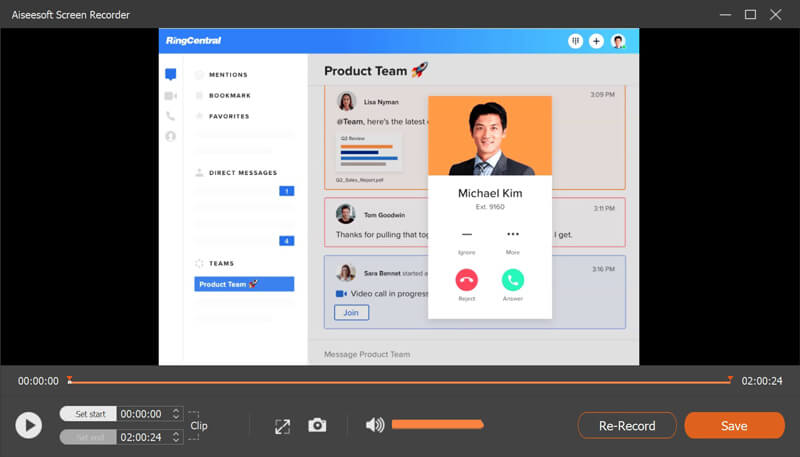Click the timeline end trim marker
Image resolution: width=800 pixels, height=457 pixels.
[x=730, y=379]
